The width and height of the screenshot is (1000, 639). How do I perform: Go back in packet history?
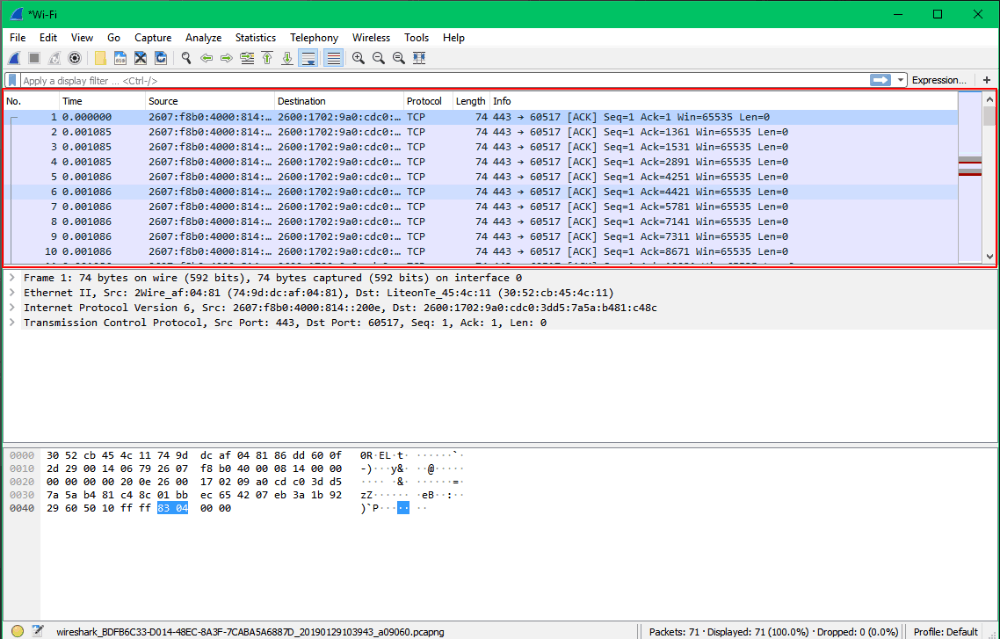pyautogui.click(x=206, y=58)
